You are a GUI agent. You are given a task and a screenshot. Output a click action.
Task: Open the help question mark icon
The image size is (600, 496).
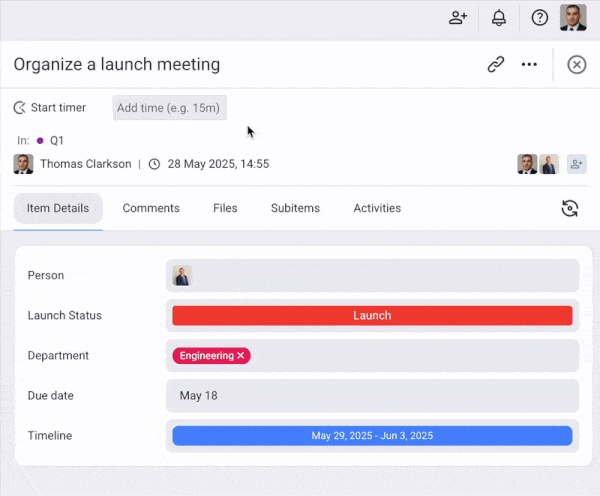[540, 18]
